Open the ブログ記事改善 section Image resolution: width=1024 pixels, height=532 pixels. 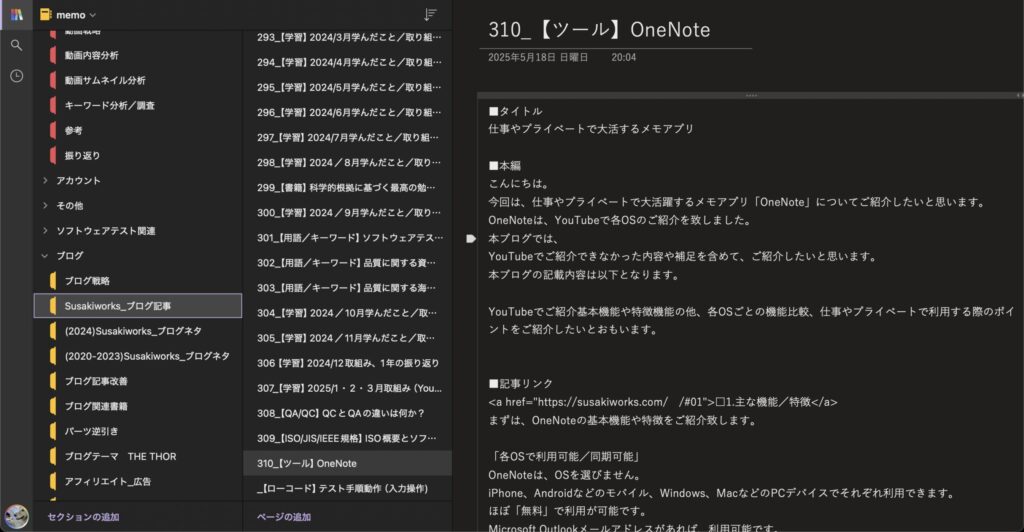138,381
